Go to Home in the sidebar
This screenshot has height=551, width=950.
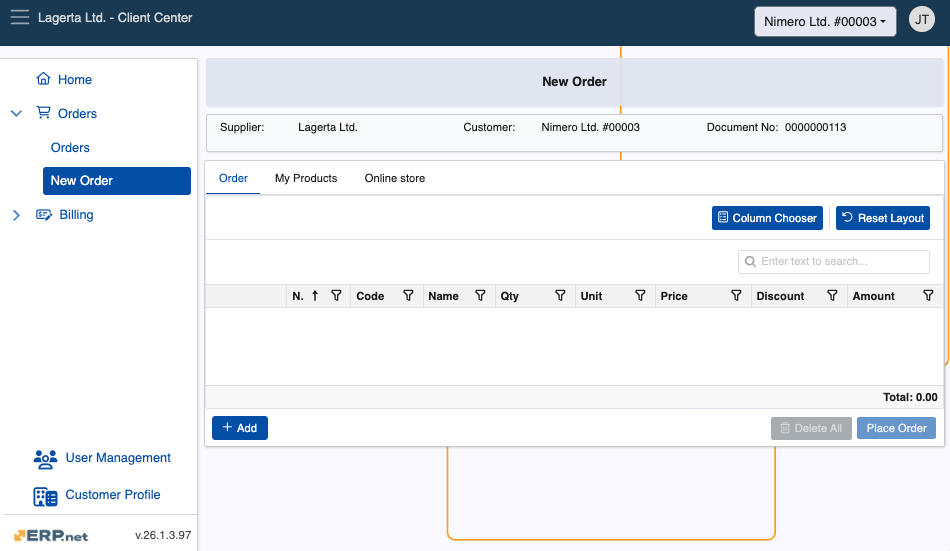[x=75, y=79]
